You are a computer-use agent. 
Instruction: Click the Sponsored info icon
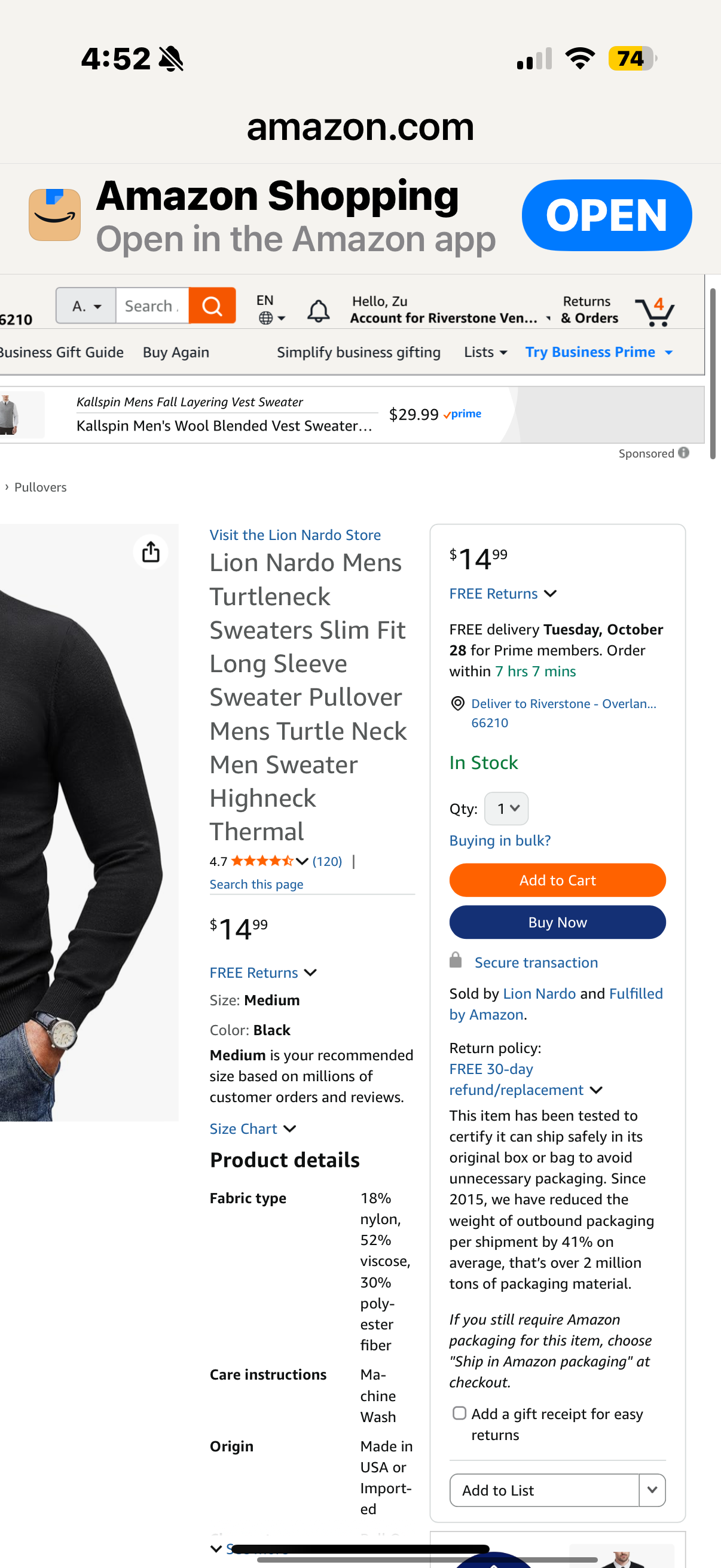(x=683, y=453)
